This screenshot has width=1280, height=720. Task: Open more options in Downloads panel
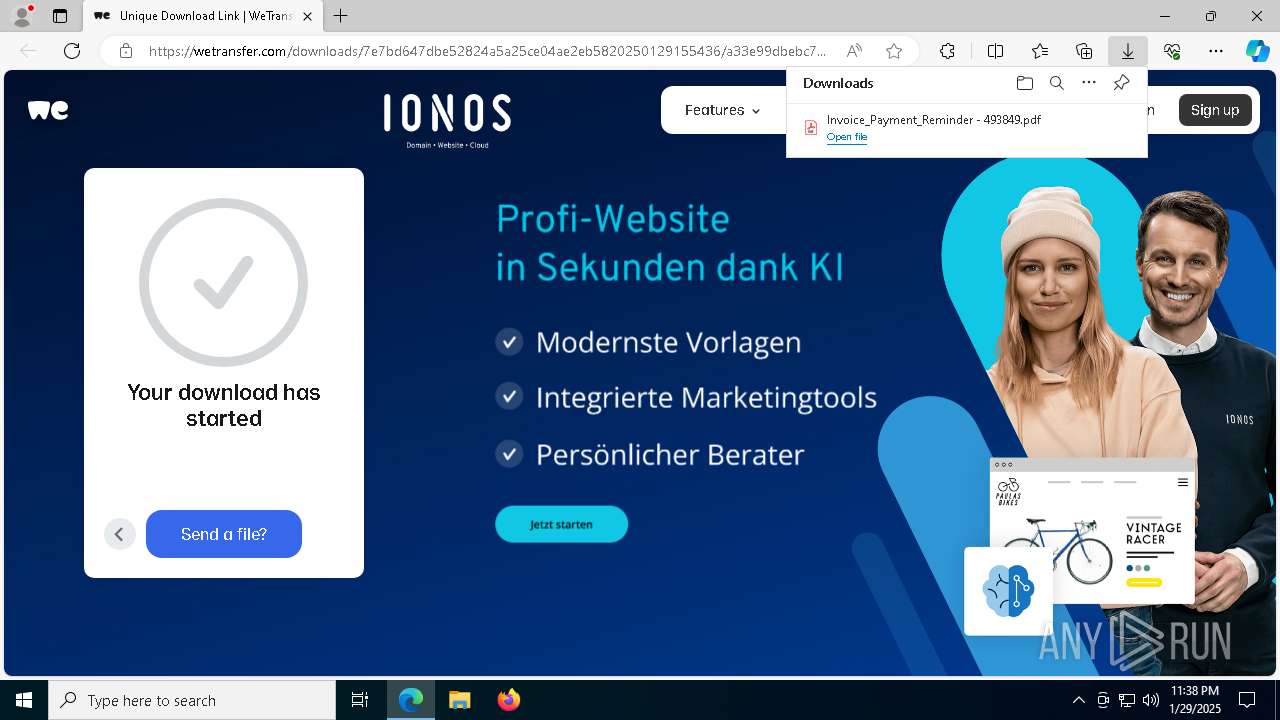1089,83
